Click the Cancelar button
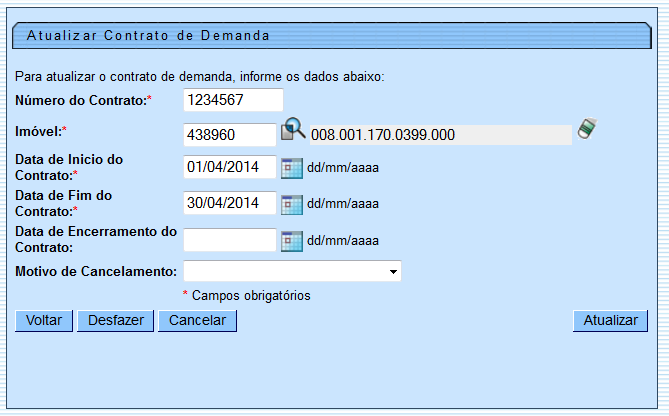This screenshot has height=416, width=669. 197,321
